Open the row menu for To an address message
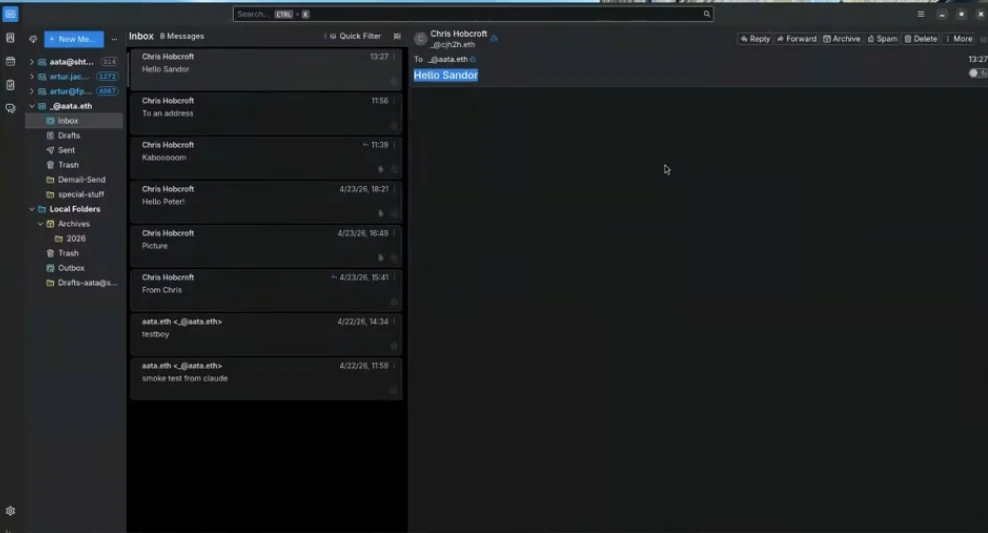The image size is (988, 533). coord(394,101)
